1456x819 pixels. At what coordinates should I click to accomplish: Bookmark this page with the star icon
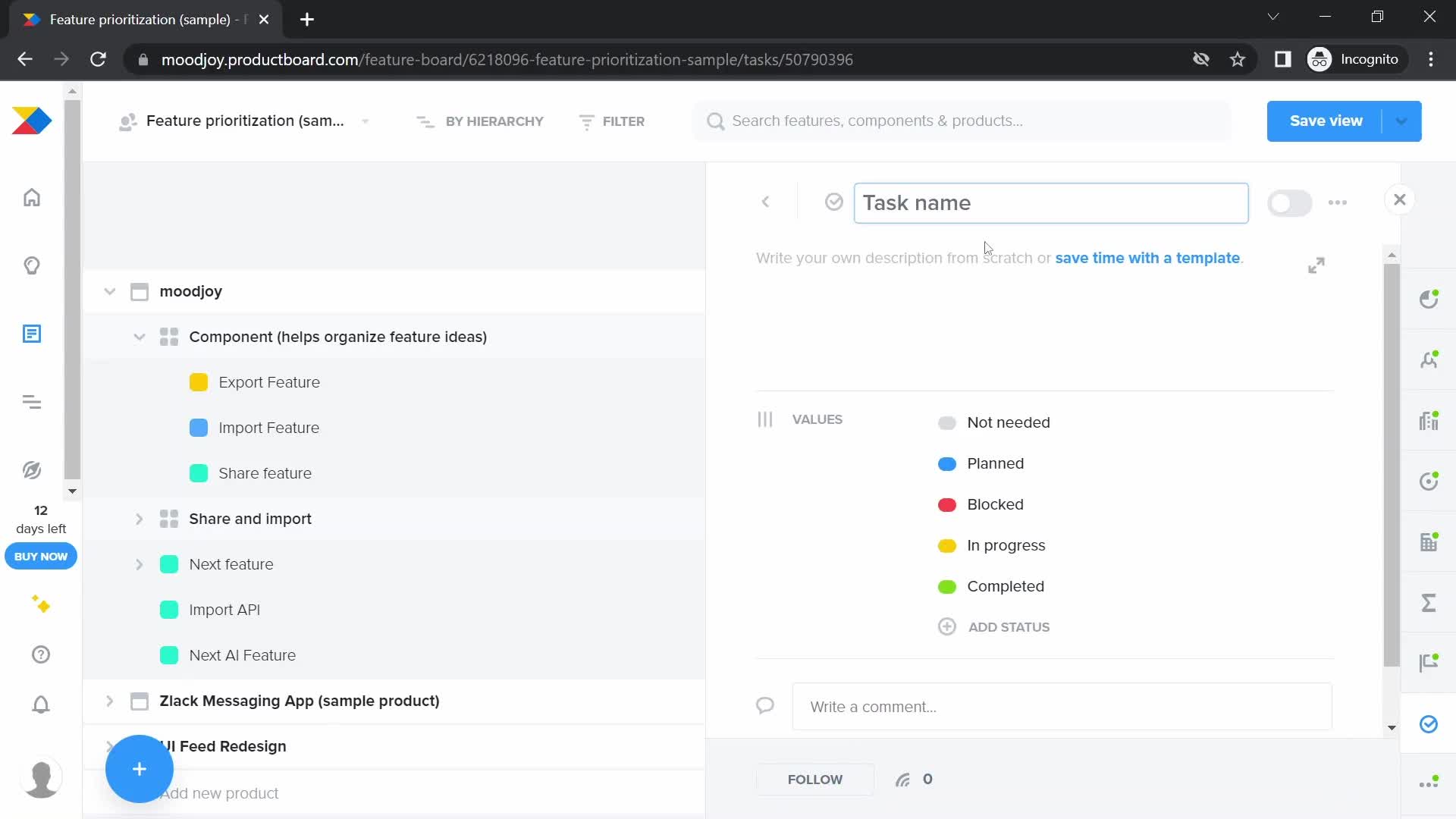1238,59
